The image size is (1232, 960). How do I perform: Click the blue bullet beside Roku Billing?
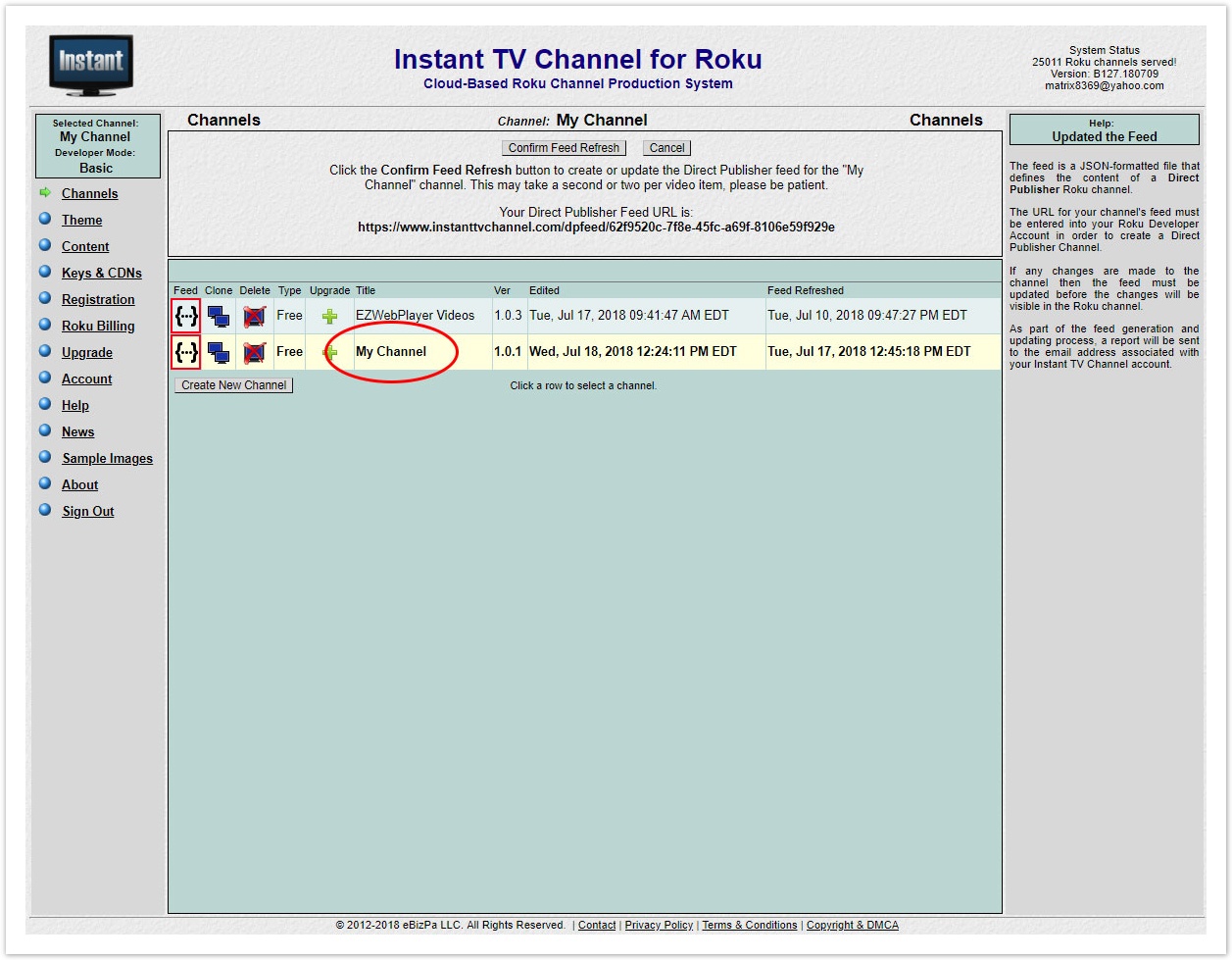(x=45, y=325)
